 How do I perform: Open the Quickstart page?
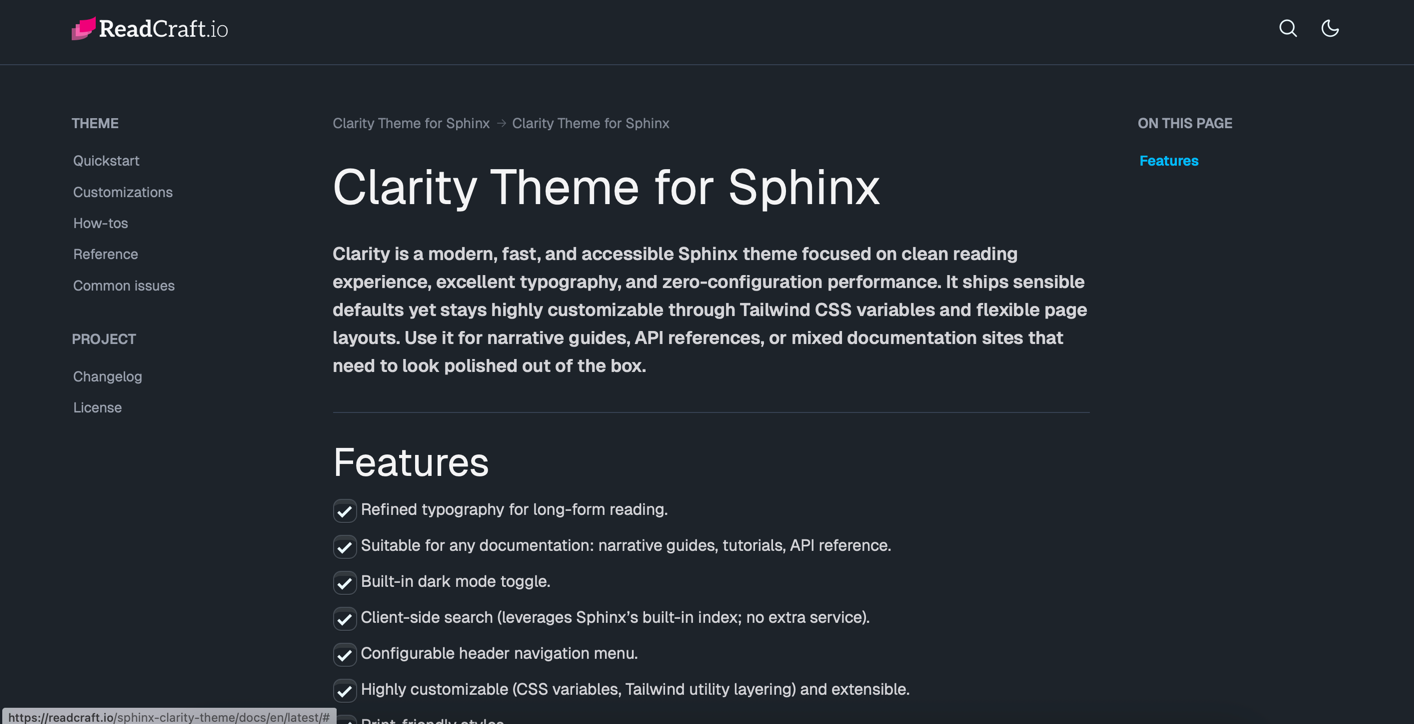(106, 161)
